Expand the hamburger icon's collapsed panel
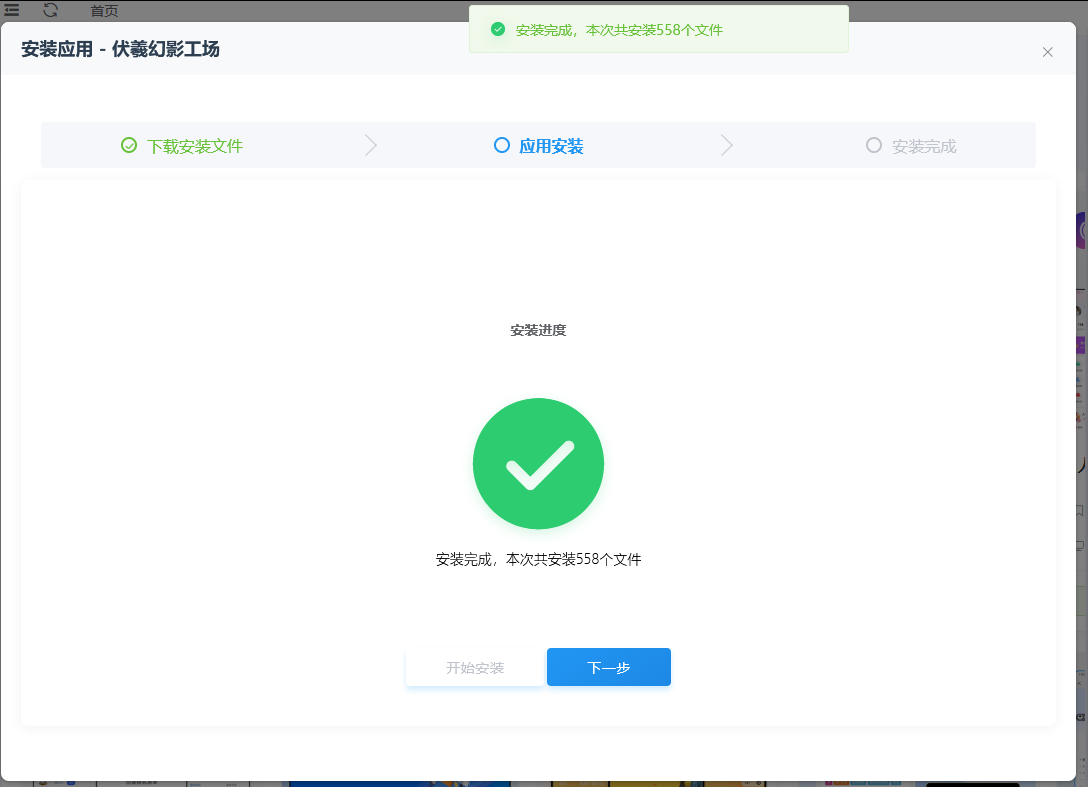Viewport: 1088px width, 787px height. [x=14, y=11]
